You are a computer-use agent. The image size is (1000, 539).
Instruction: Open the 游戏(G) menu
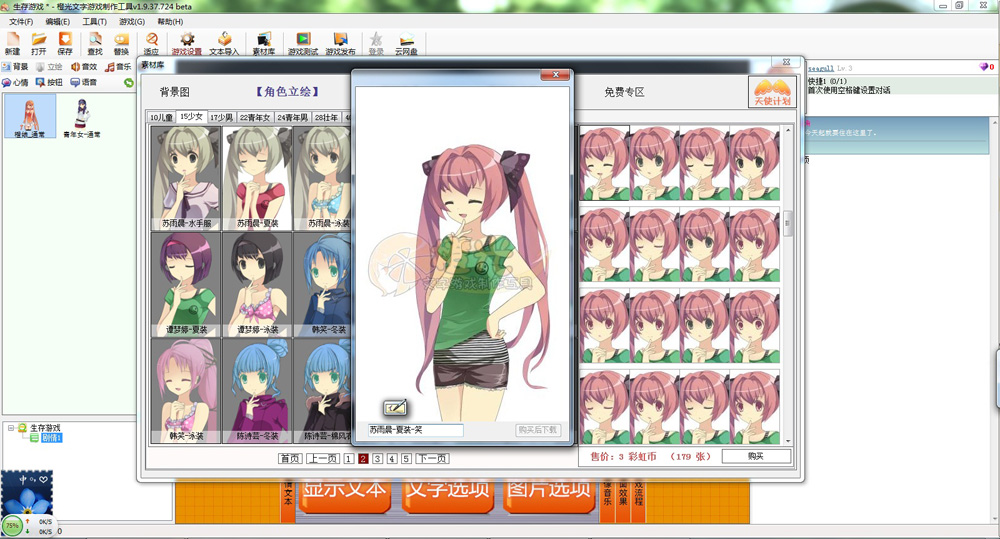coord(132,22)
